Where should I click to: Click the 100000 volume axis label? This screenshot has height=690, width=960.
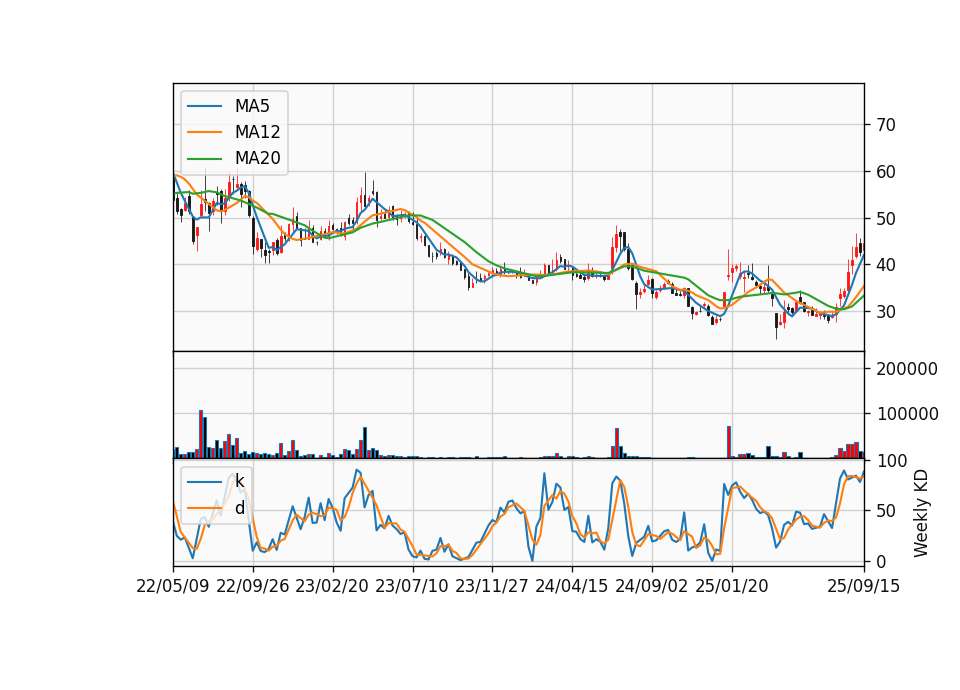pos(907,414)
